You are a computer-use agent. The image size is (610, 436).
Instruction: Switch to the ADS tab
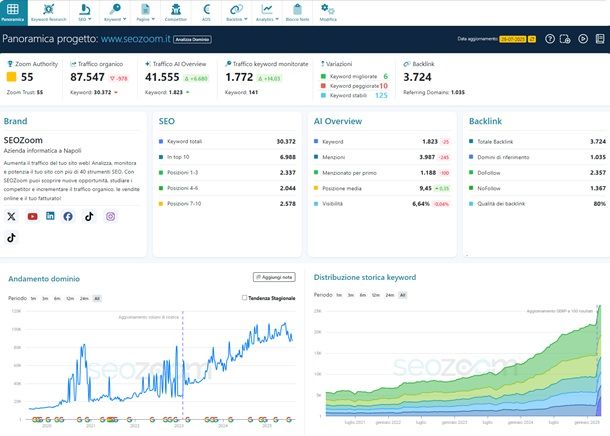point(206,12)
